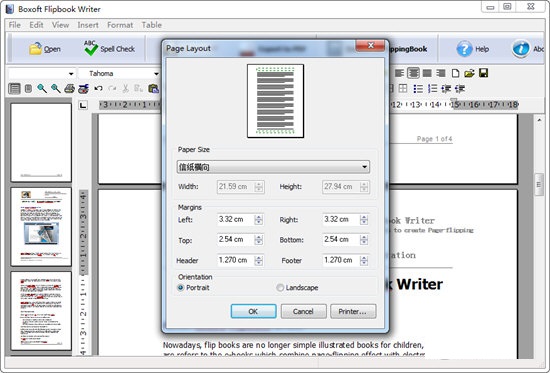
Task: Open the Insert menu
Action: click(88, 25)
